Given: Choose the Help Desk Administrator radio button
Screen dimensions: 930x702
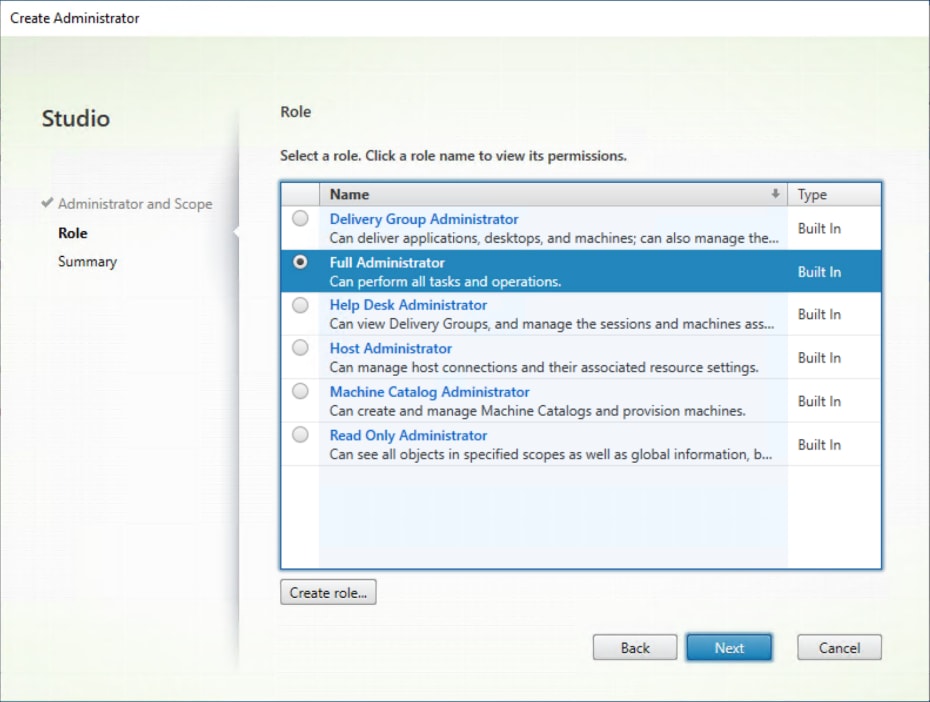Looking at the screenshot, I should [300, 305].
